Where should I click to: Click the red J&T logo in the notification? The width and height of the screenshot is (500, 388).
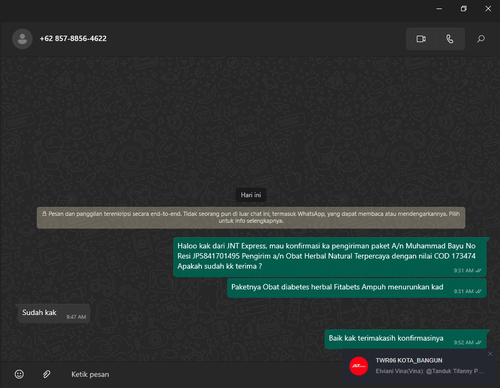[359, 366]
